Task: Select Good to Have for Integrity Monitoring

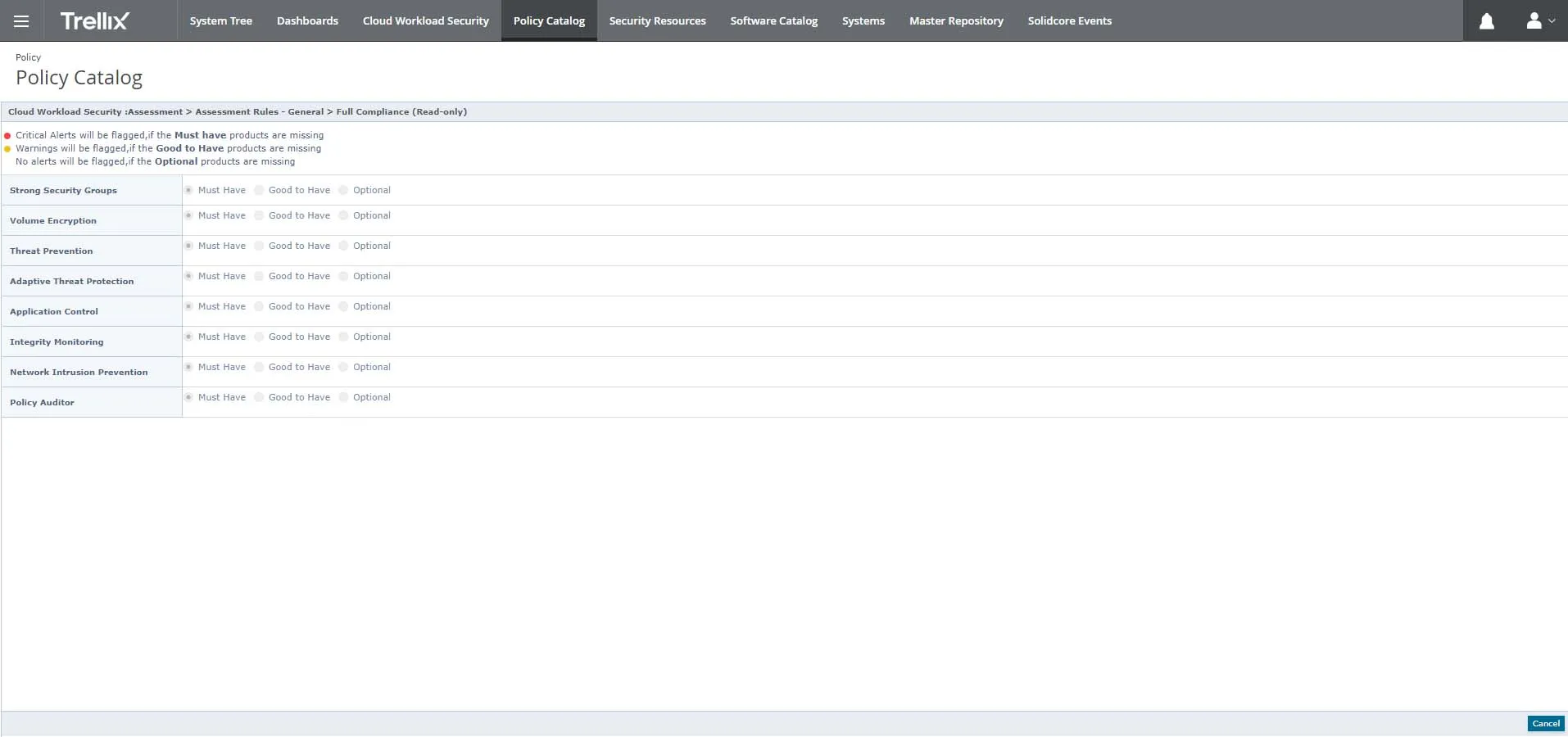Action: [x=259, y=337]
